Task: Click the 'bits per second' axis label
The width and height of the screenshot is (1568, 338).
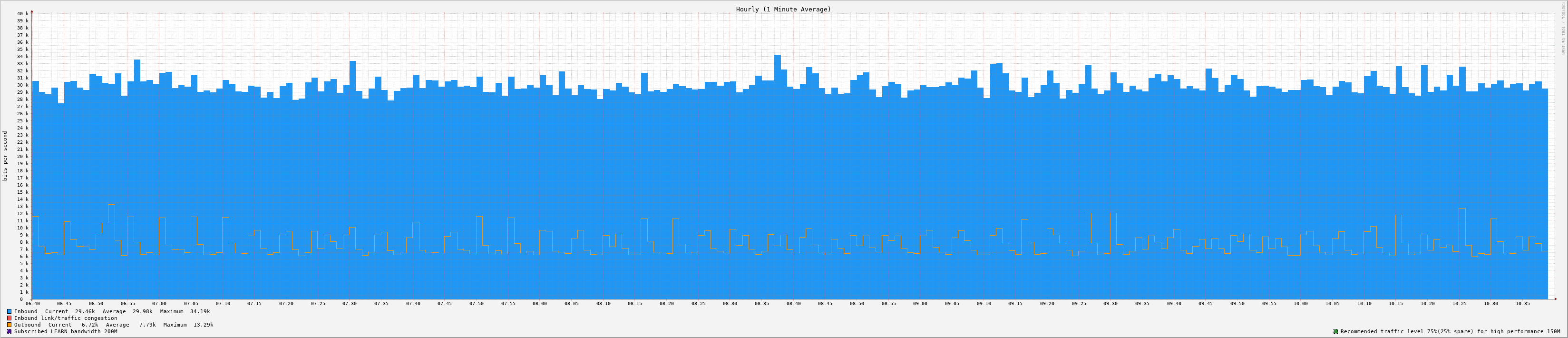Action: click(x=6, y=156)
